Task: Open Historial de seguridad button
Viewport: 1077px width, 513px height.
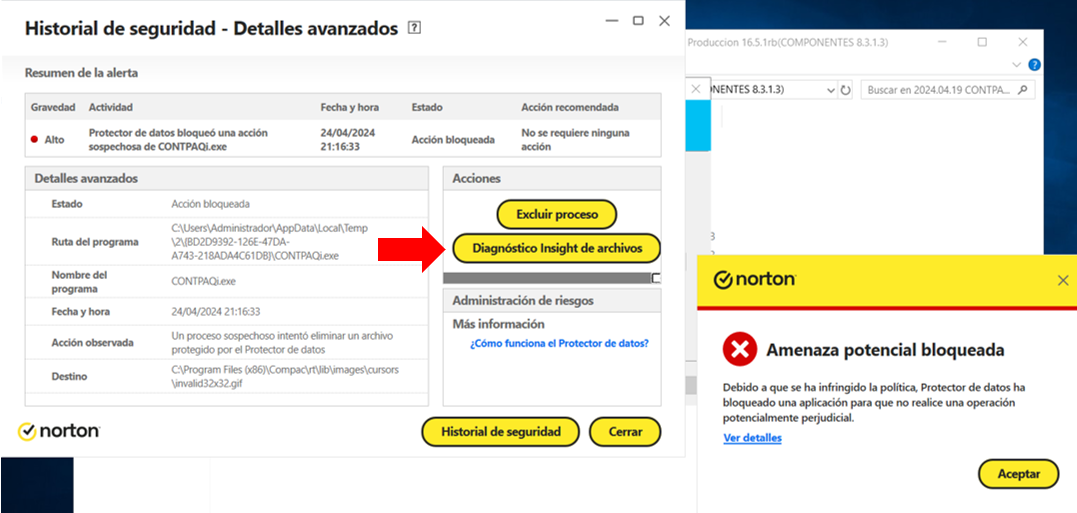Action: [501, 432]
